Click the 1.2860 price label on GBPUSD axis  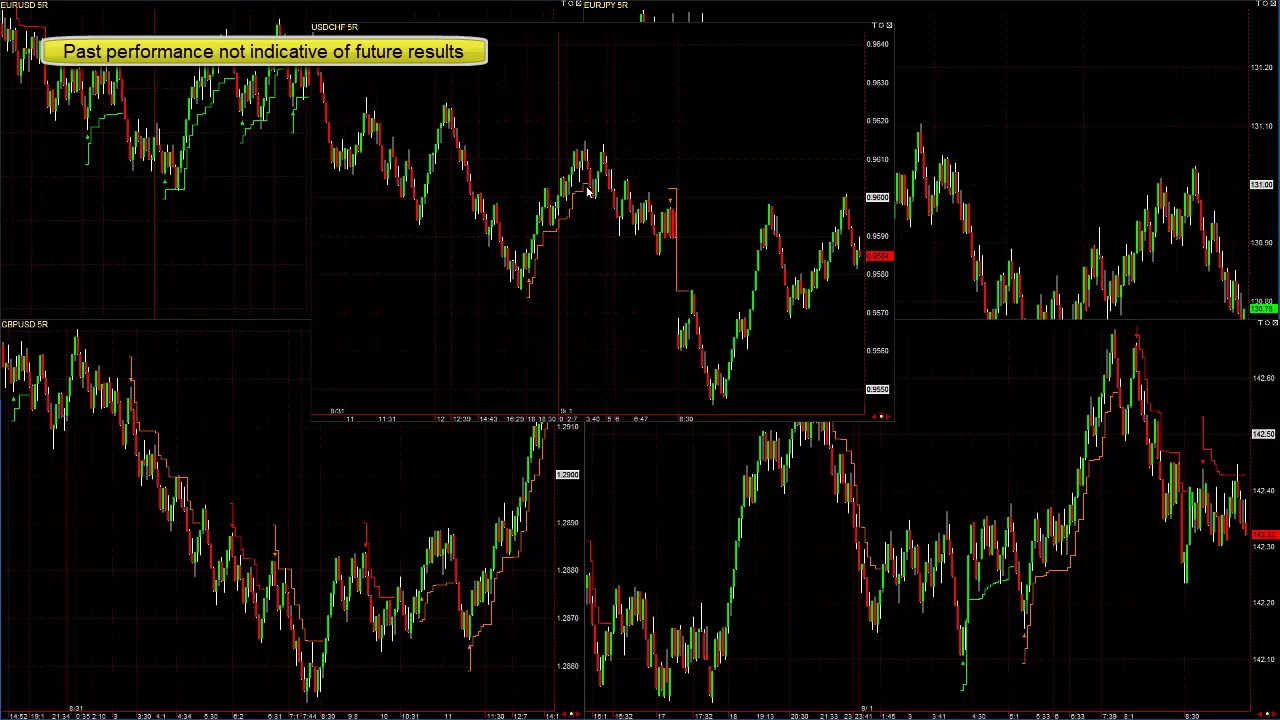tap(568, 666)
